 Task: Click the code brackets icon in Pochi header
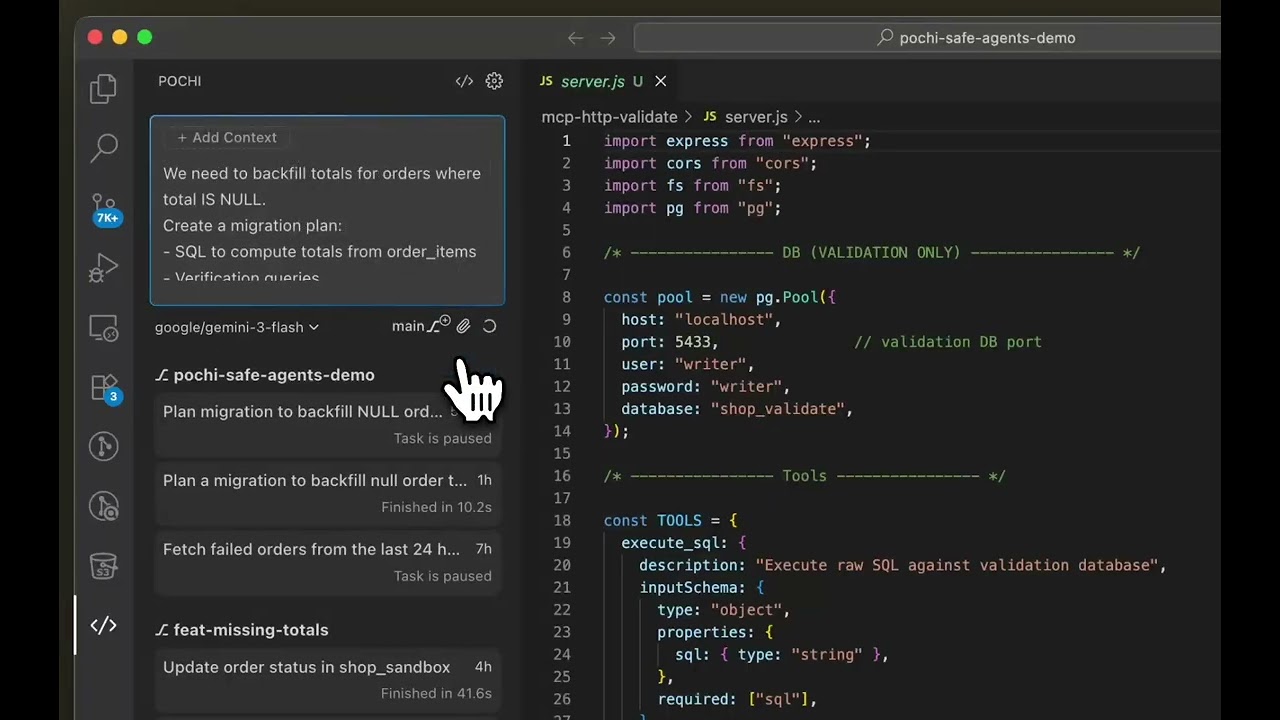[464, 81]
